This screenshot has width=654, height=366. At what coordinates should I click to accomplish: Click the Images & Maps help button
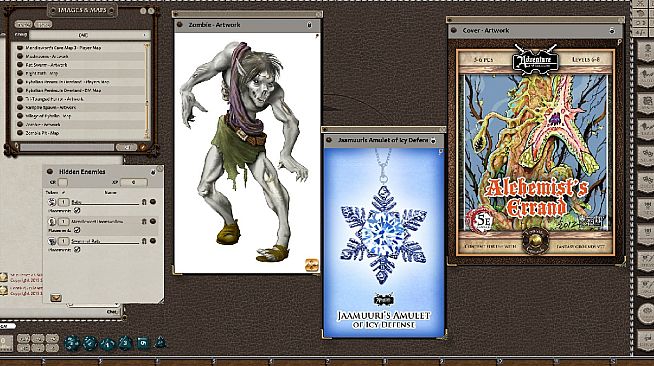[x=143, y=11]
